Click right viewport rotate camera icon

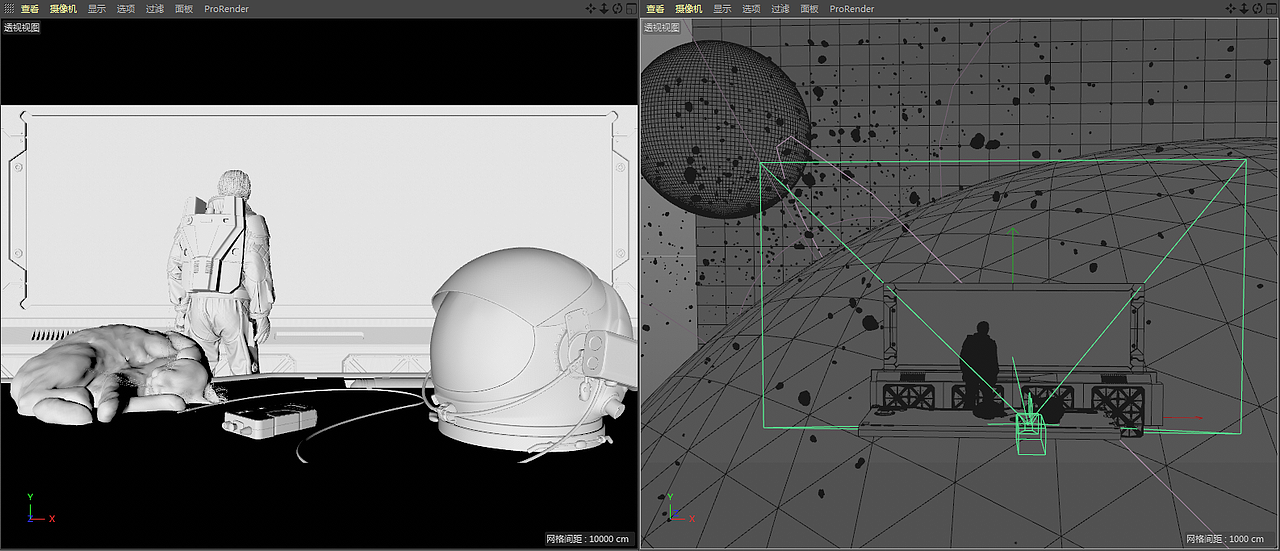(1257, 8)
